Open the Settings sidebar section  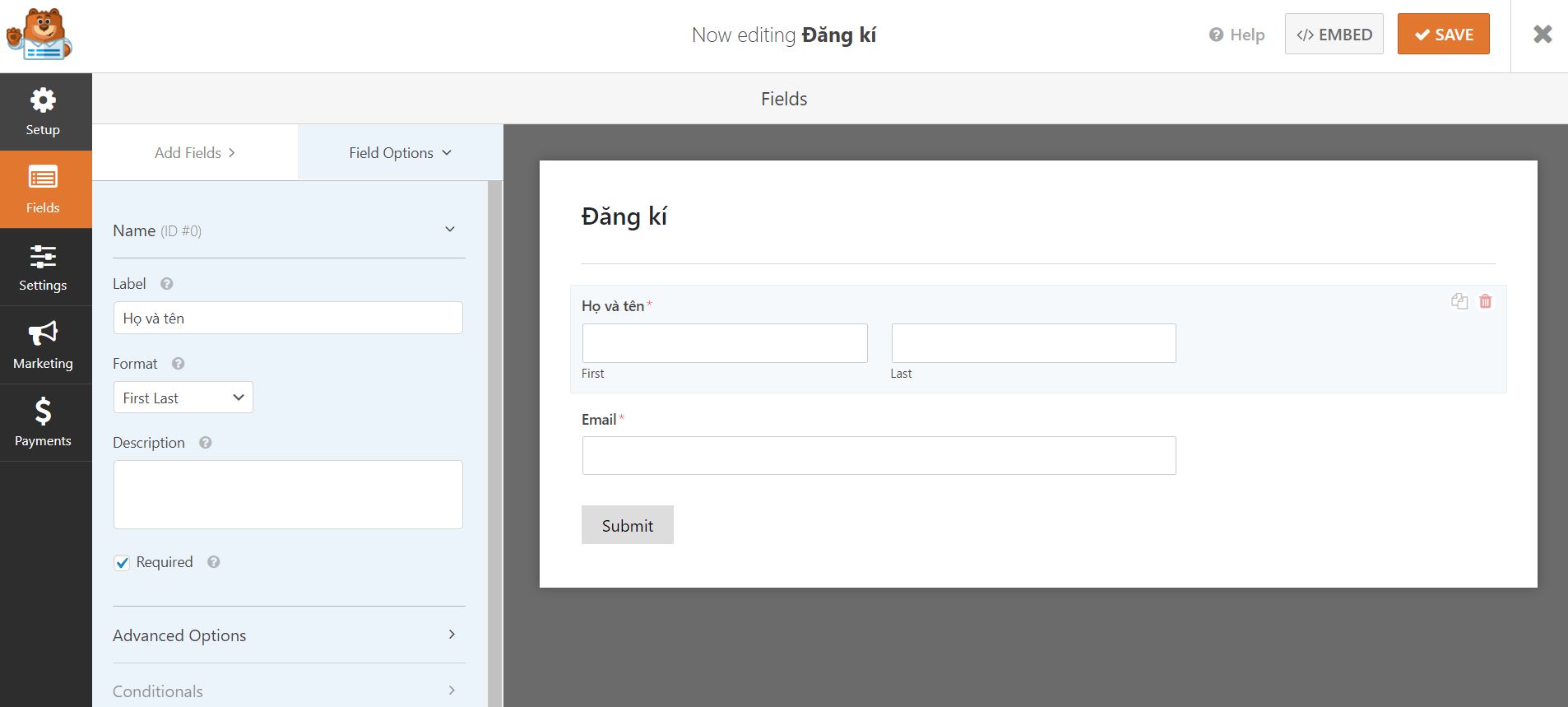tap(43, 267)
